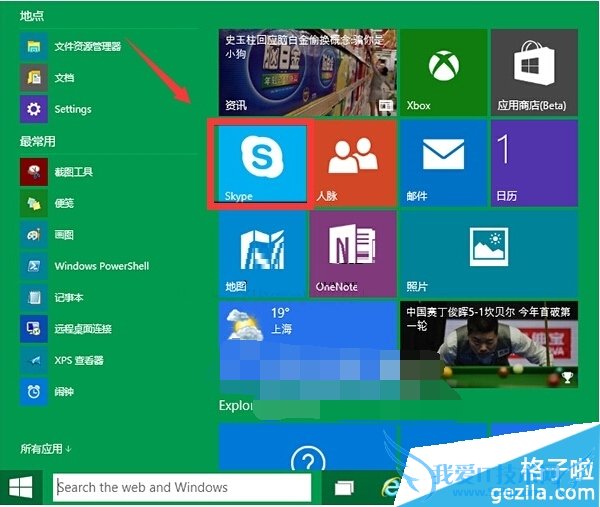Open the Xbox tile
This screenshot has height=507, width=600.
click(443, 72)
